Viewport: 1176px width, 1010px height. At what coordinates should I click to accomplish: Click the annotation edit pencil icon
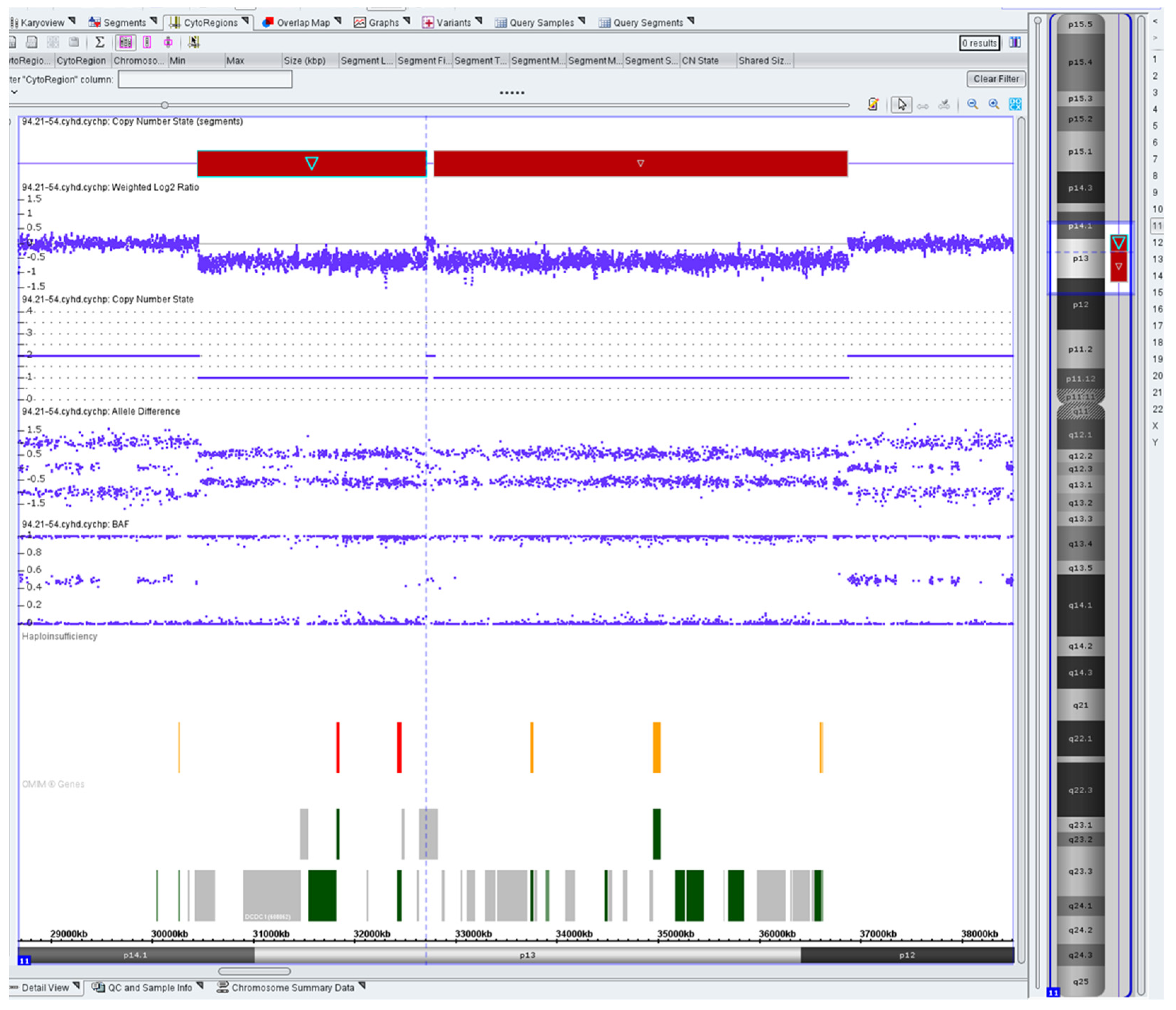(x=874, y=104)
